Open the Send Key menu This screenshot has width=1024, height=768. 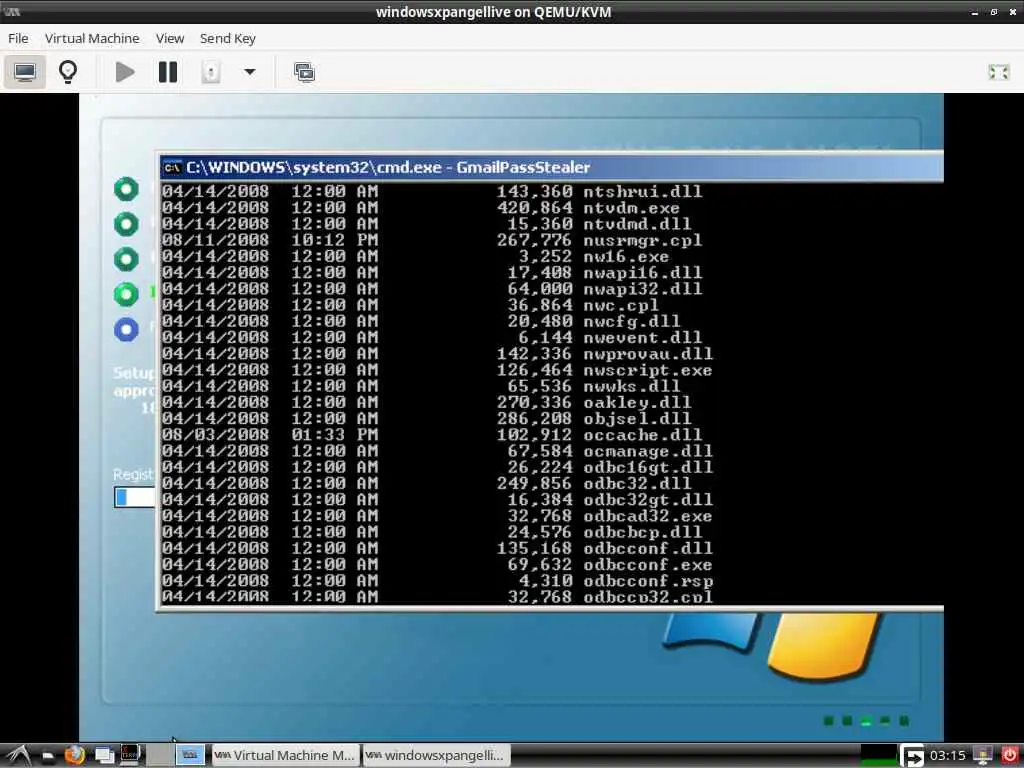pos(227,39)
